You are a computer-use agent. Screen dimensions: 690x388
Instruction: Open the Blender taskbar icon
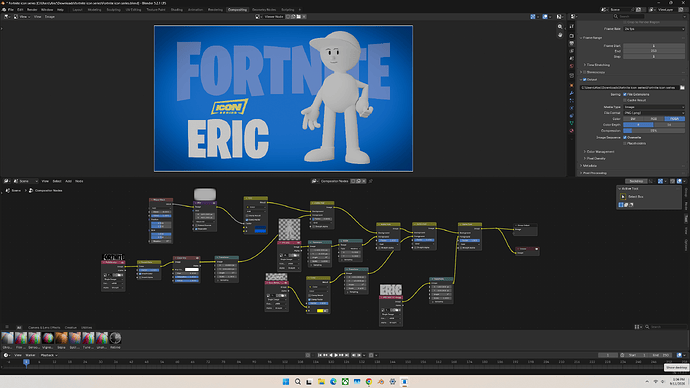(x=381, y=381)
